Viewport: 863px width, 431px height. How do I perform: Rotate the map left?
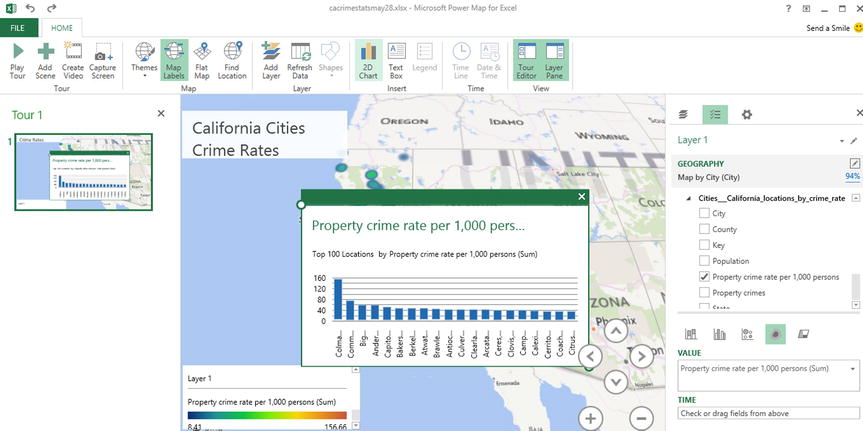click(x=590, y=356)
